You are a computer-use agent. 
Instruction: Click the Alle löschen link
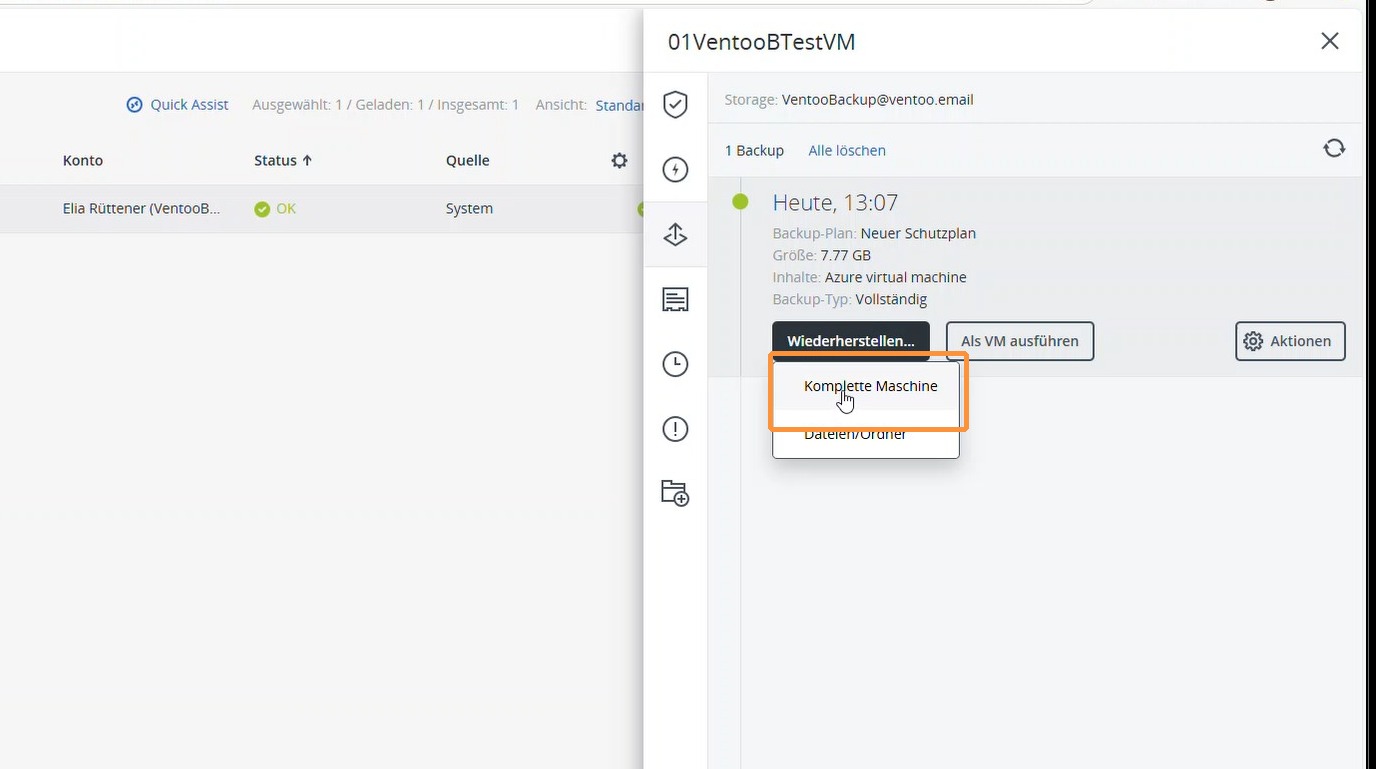847,150
